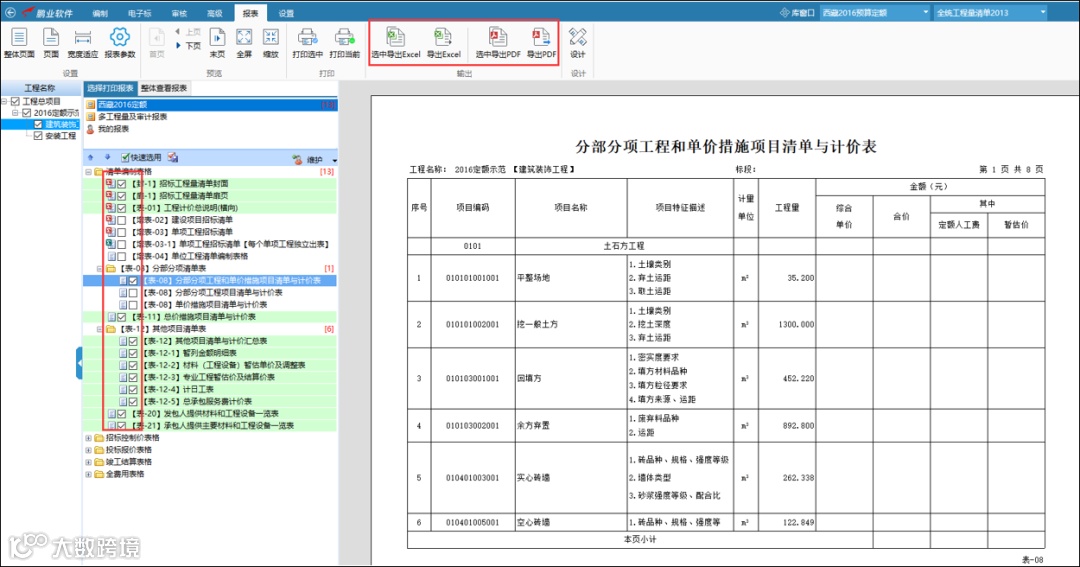1080x567 pixels.
Task: Click the 快速选用 button
Action: tap(141, 158)
